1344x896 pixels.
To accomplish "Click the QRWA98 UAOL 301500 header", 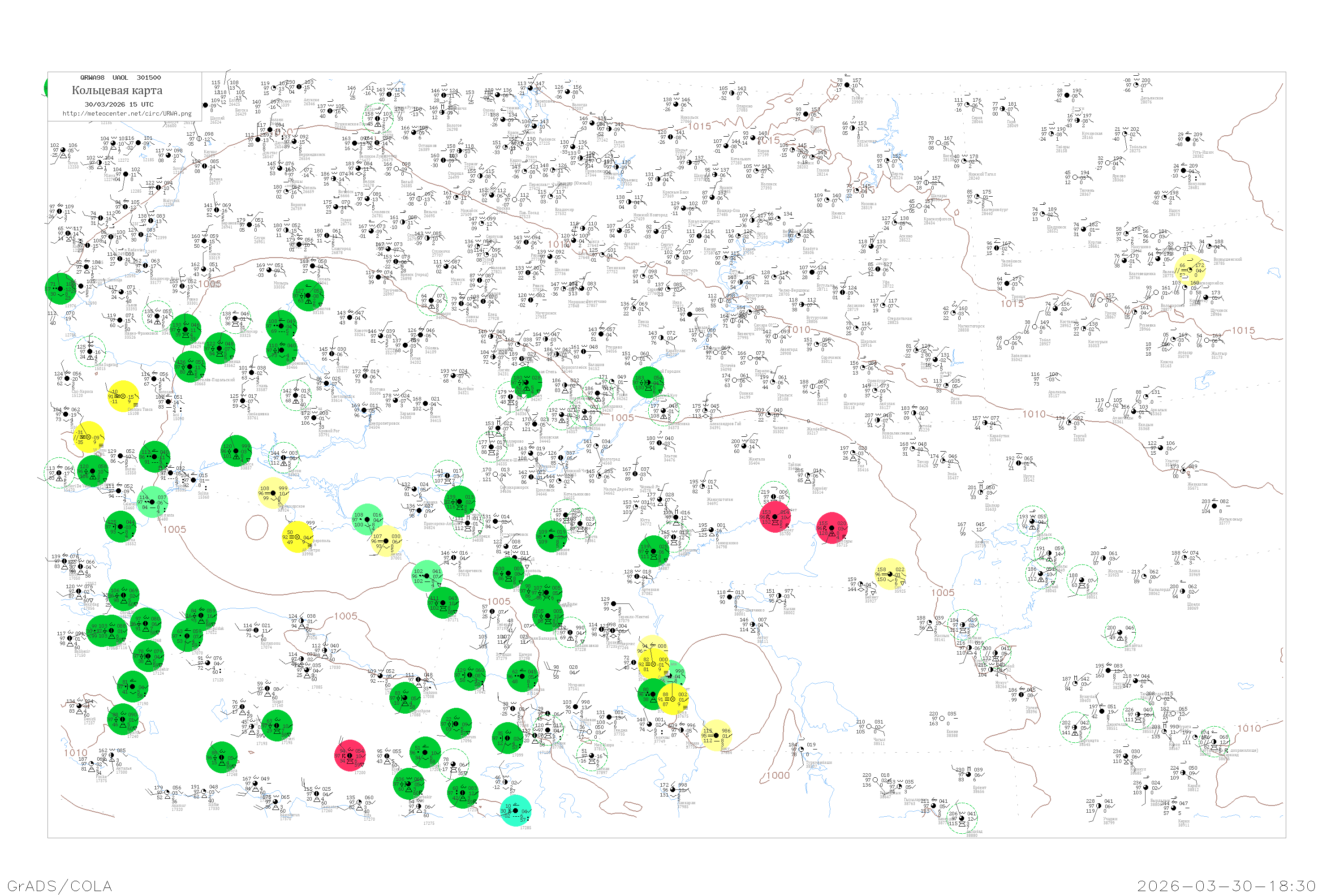I will (121, 77).
